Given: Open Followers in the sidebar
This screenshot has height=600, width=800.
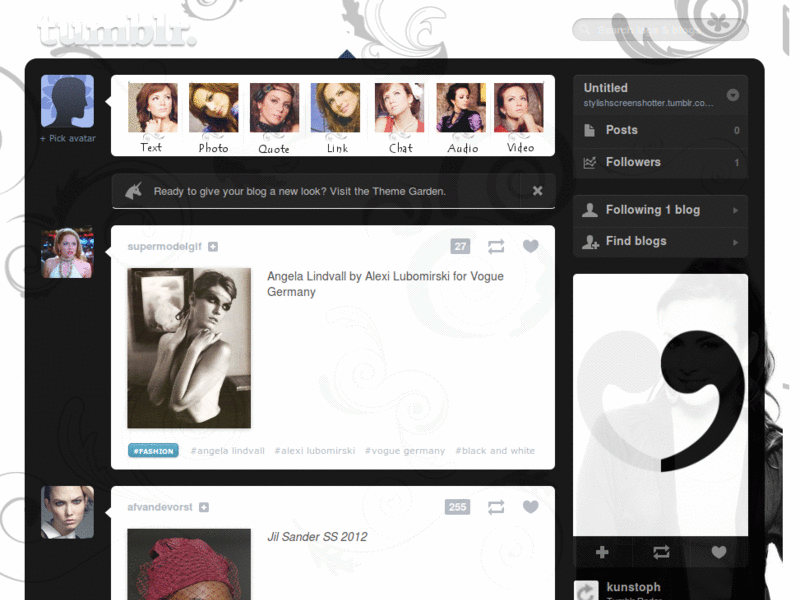Looking at the screenshot, I should click(x=661, y=162).
